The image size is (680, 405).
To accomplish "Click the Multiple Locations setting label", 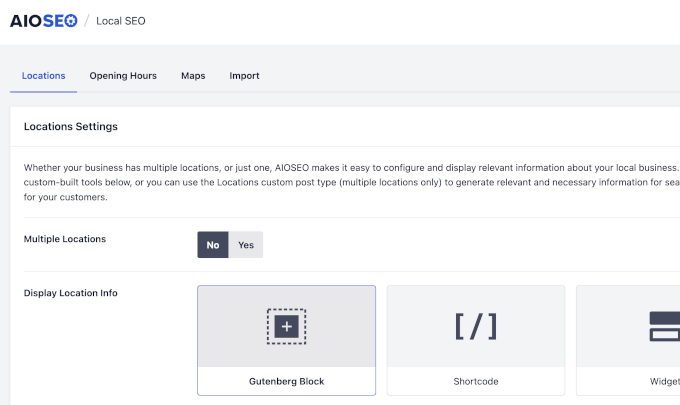I will coord(65,239).
